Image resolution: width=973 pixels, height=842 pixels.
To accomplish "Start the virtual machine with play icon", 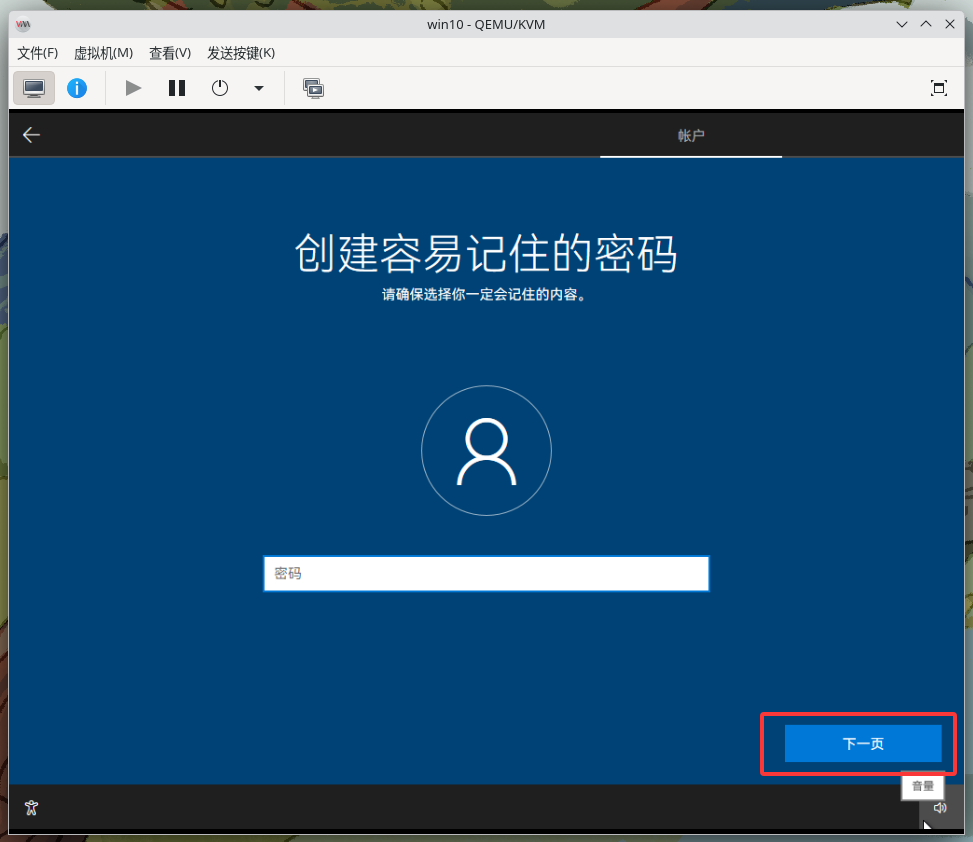I will tap(133, 88).
